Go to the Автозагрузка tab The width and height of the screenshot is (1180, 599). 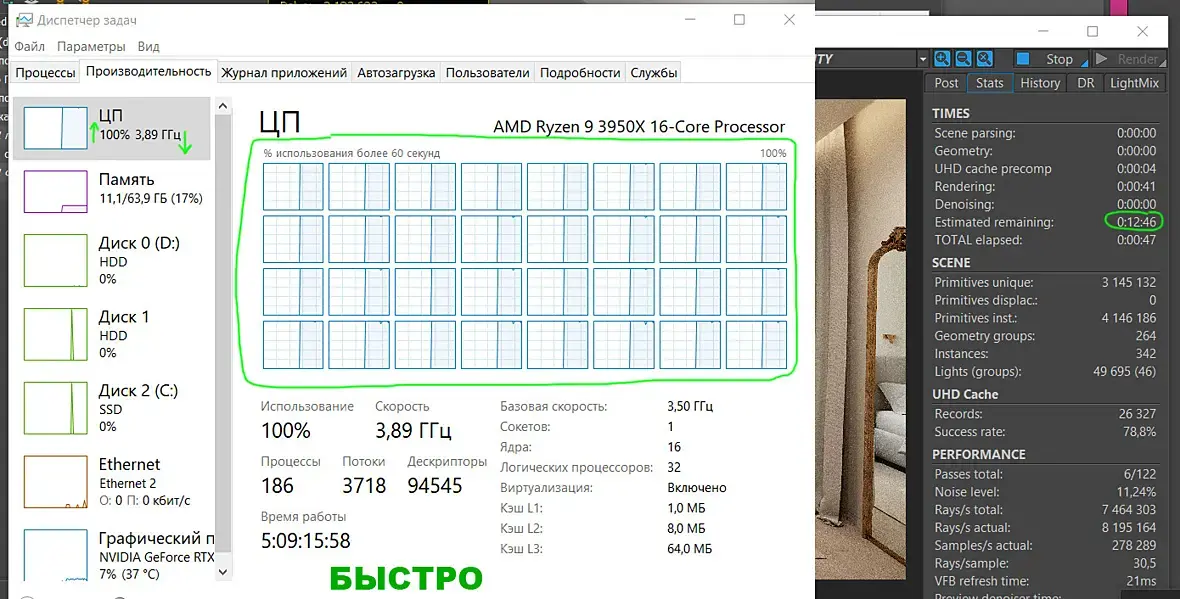pyautogui.click(x=396, y=73)
